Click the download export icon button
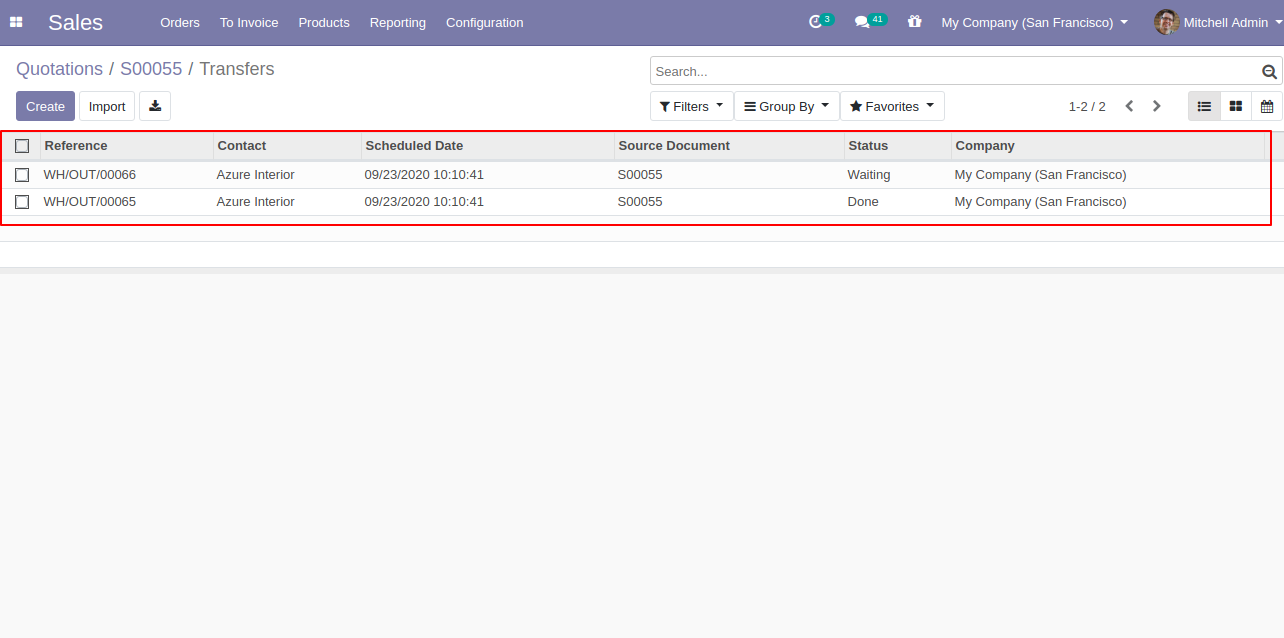 (155, 106)
